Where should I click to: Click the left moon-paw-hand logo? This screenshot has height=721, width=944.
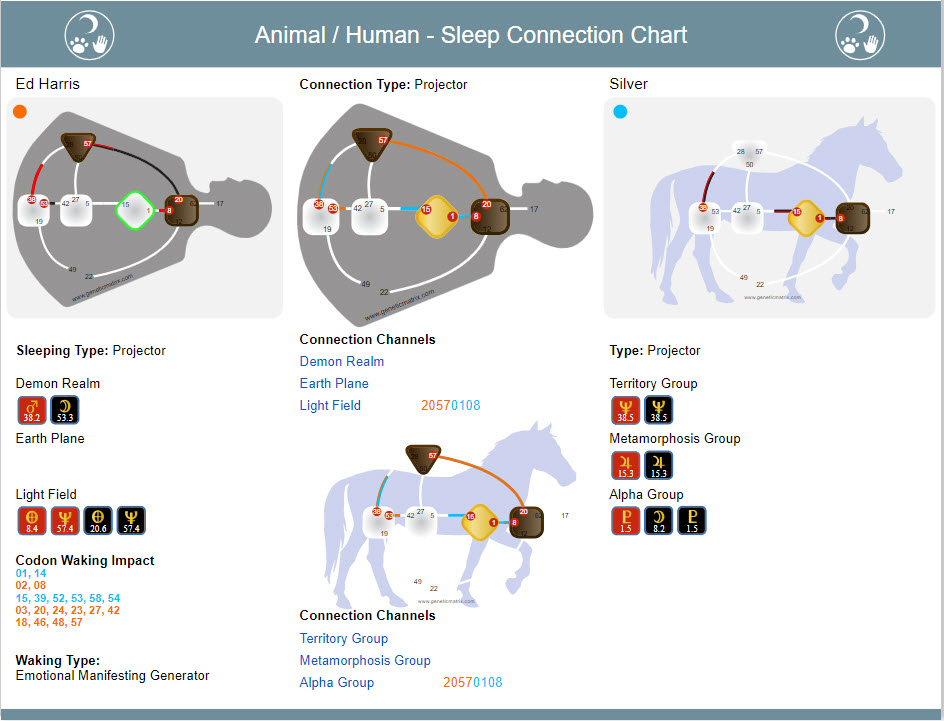coord(89,35)
